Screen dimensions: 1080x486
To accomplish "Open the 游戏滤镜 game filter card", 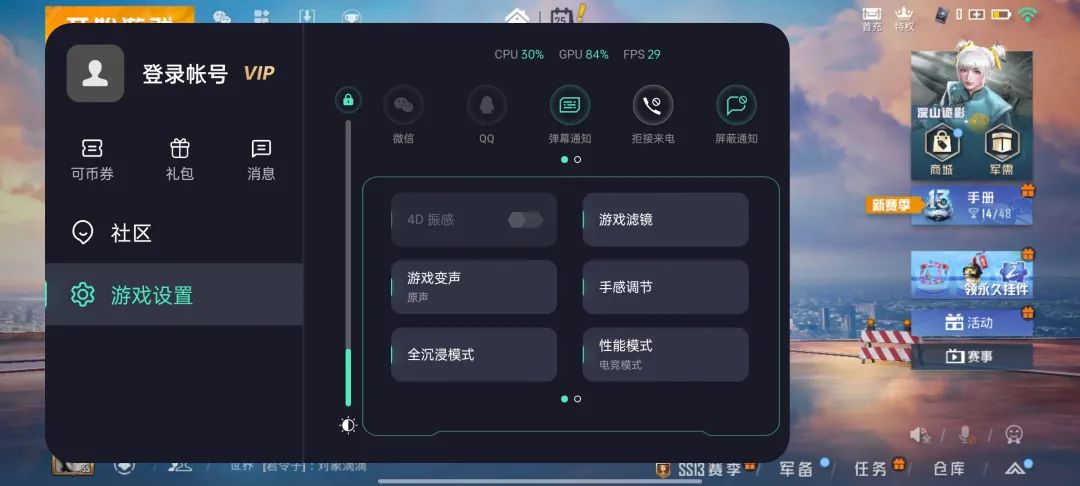I will (x=665, y=220).
